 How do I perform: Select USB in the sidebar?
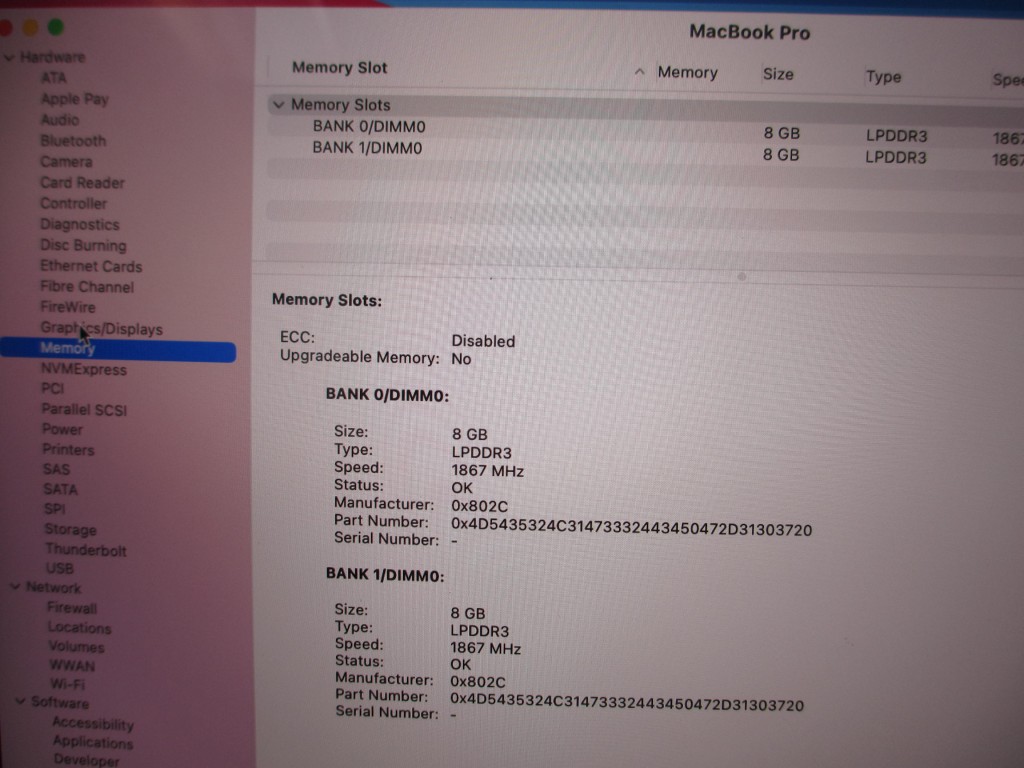(x=59, y=568)
